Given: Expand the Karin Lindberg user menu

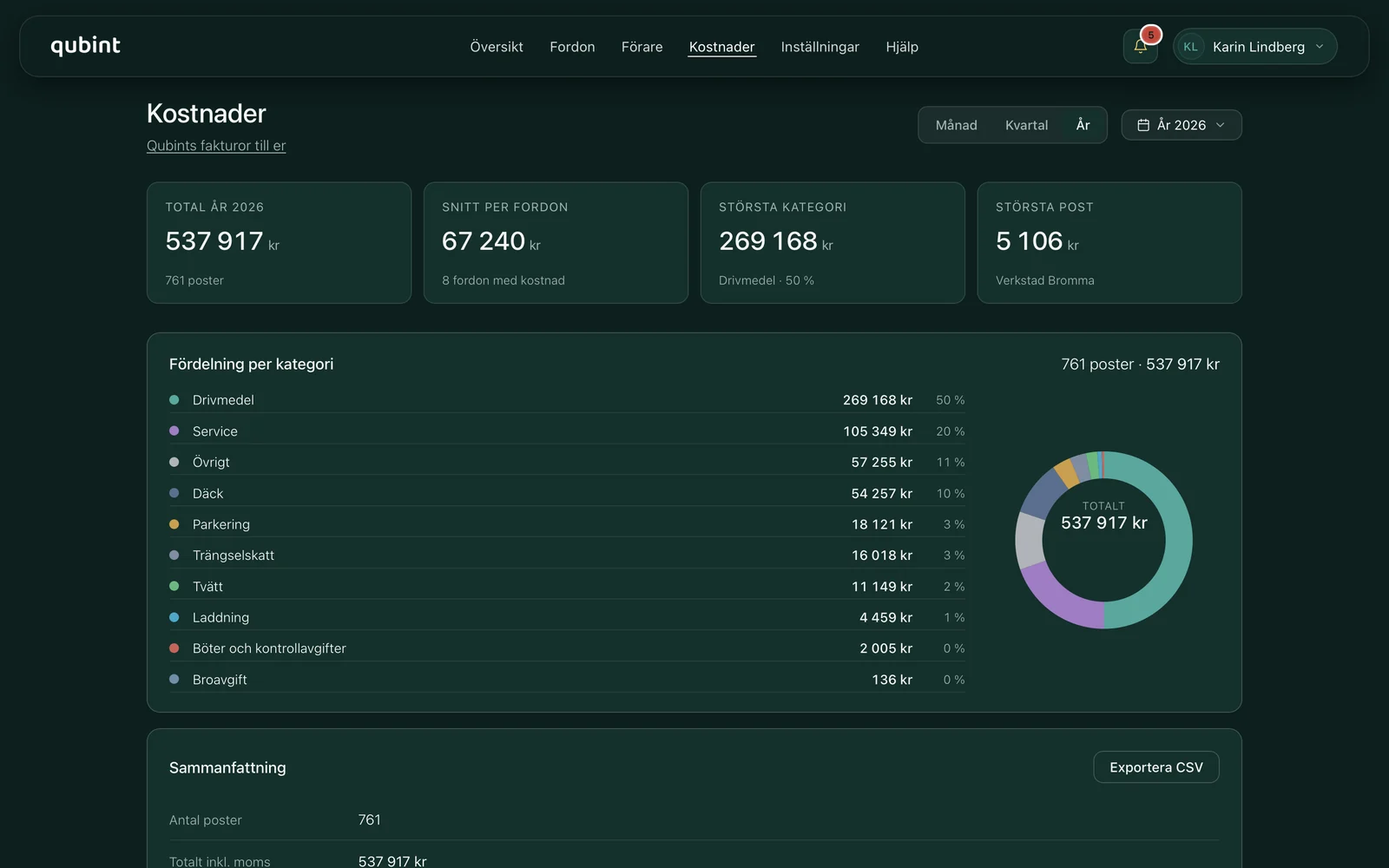Looking at the screenshot, I should pos(1254,47).
